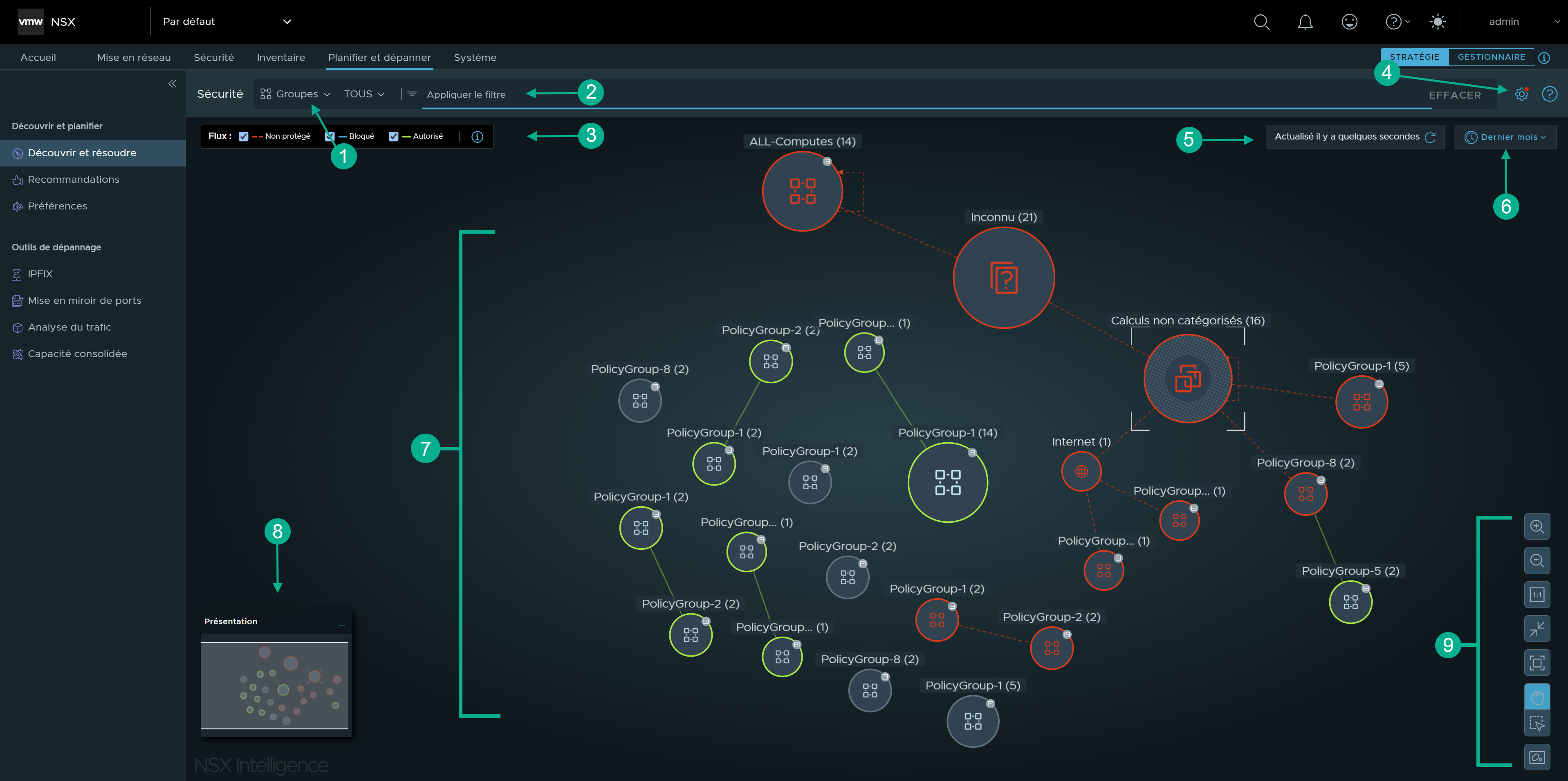The width and height of the screenshot is (1568, 781).
Task: Collapse the left sidebar with double chevron
Action: pyautogui.click(x=172, y=83)
